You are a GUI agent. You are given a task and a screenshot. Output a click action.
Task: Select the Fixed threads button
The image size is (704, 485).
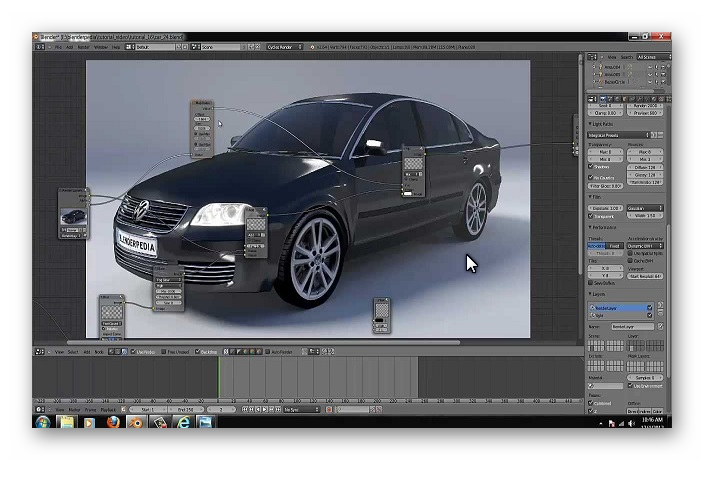[x=615, y=246]
